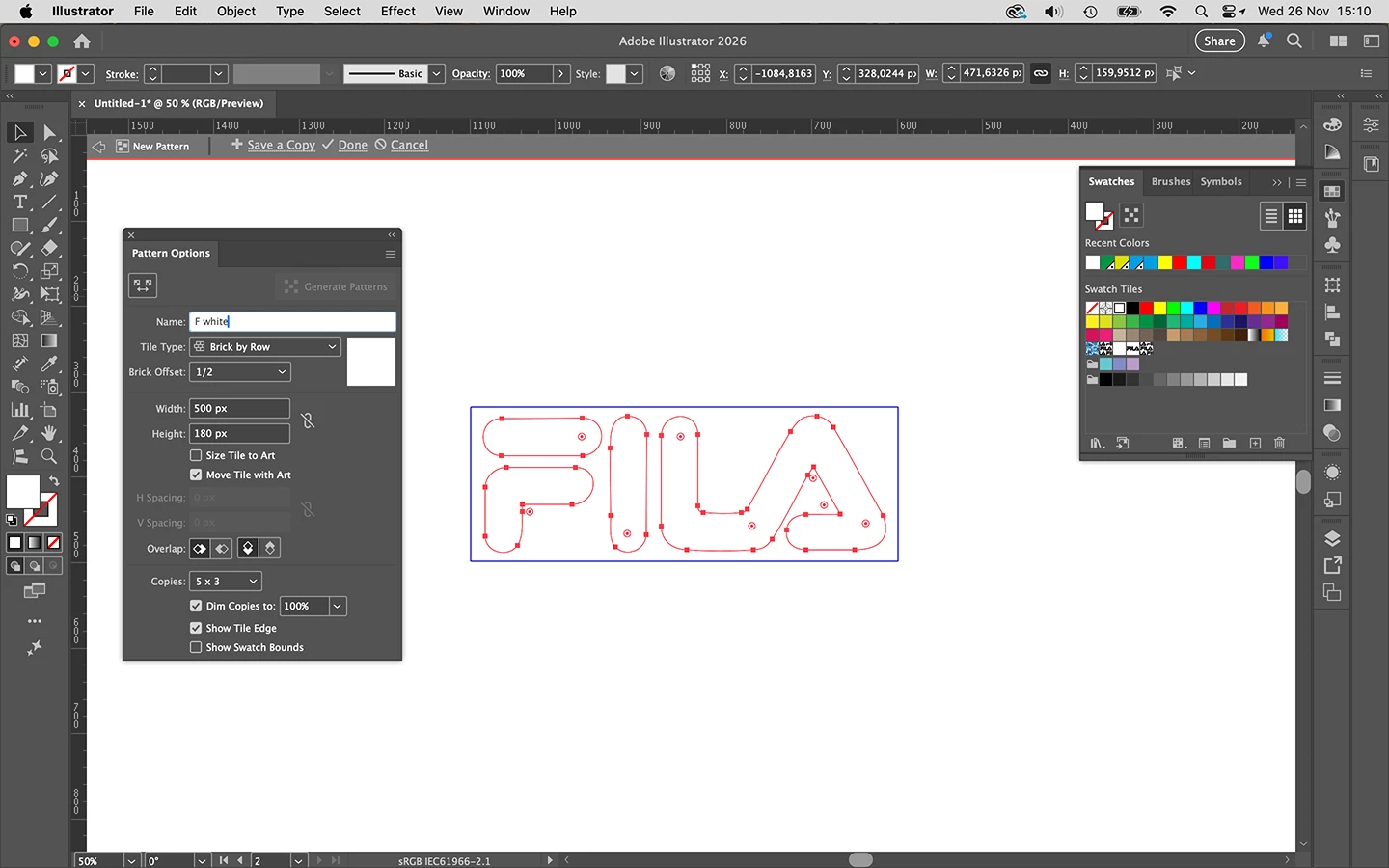Click the Pattern Tile Tool icon
The height and width of the screenshot is (868, 1389).
pos(143,285)
